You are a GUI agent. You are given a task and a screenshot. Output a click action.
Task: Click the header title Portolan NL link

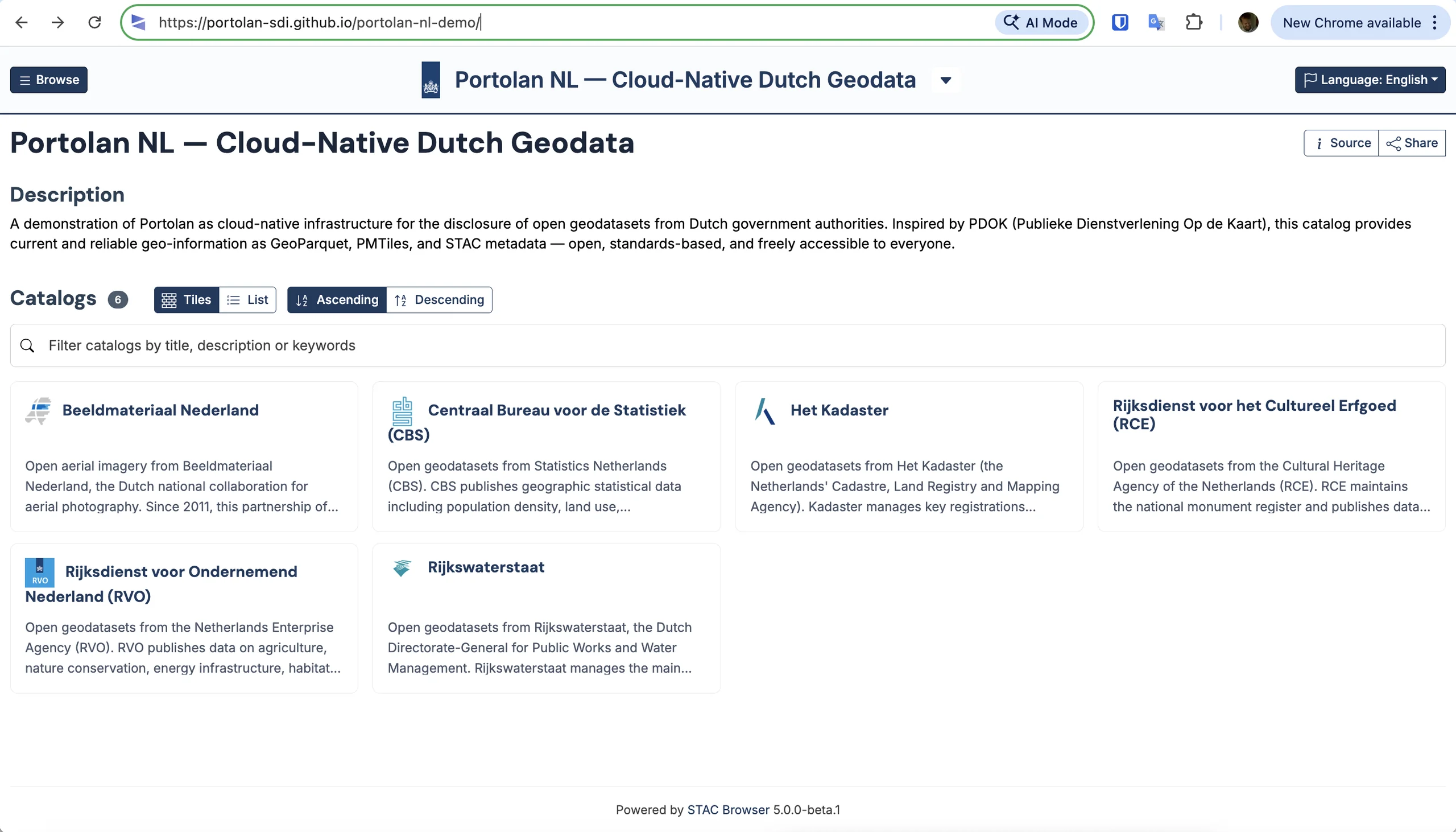[x=685, y=80]
